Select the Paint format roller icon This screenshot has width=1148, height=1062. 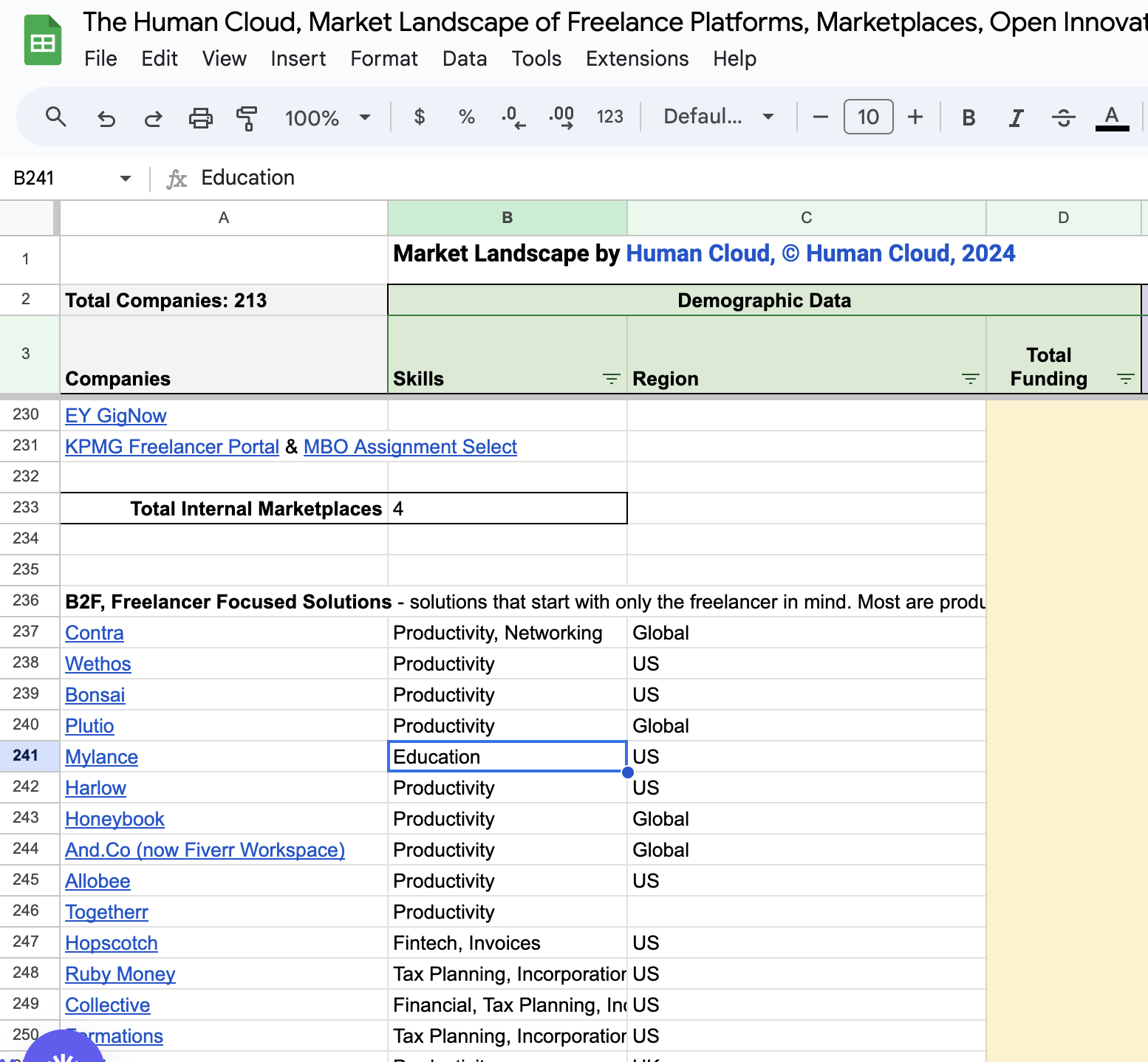tap(247, 117)
